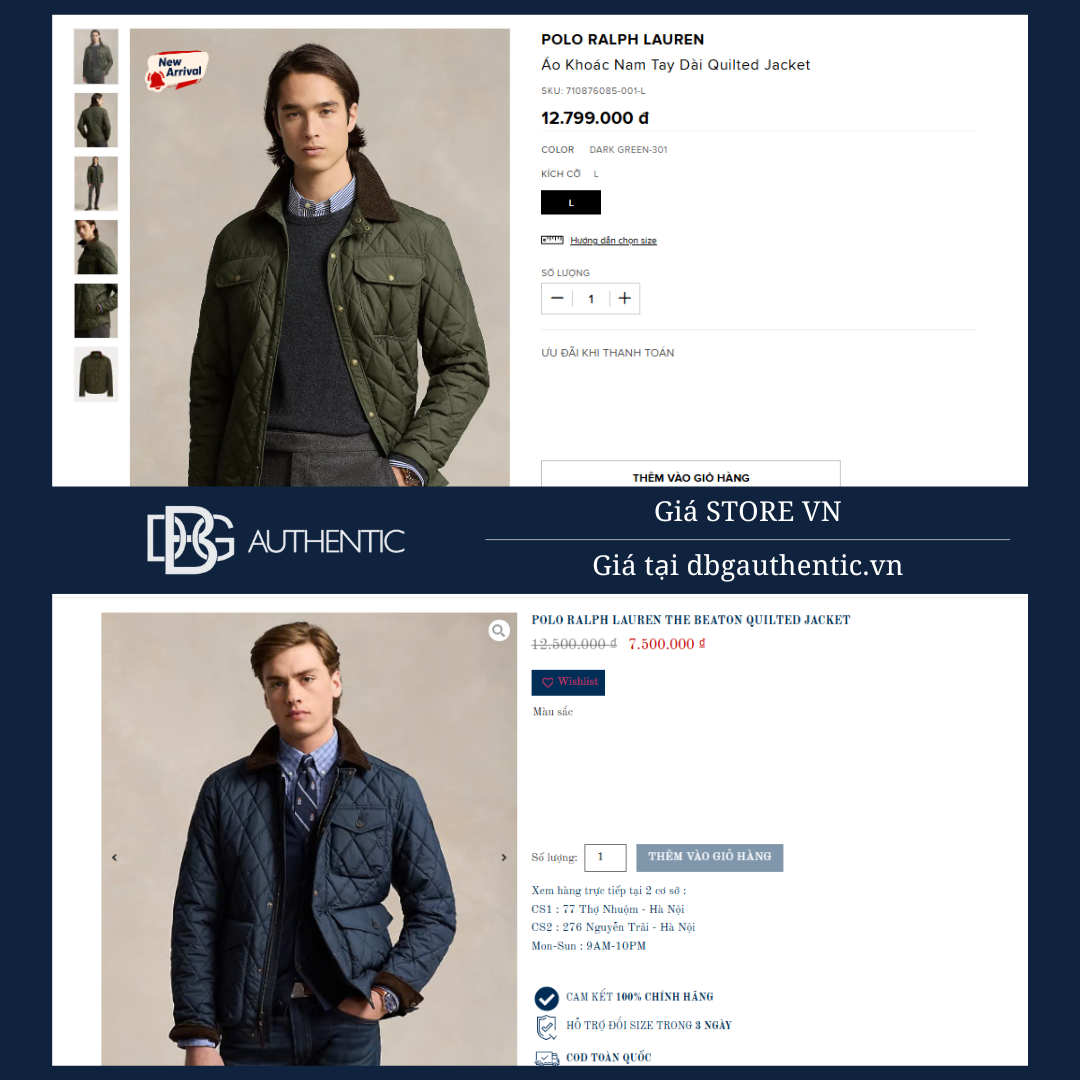Open the Hướng dẫn chọn size link

(x=613, y=240)
